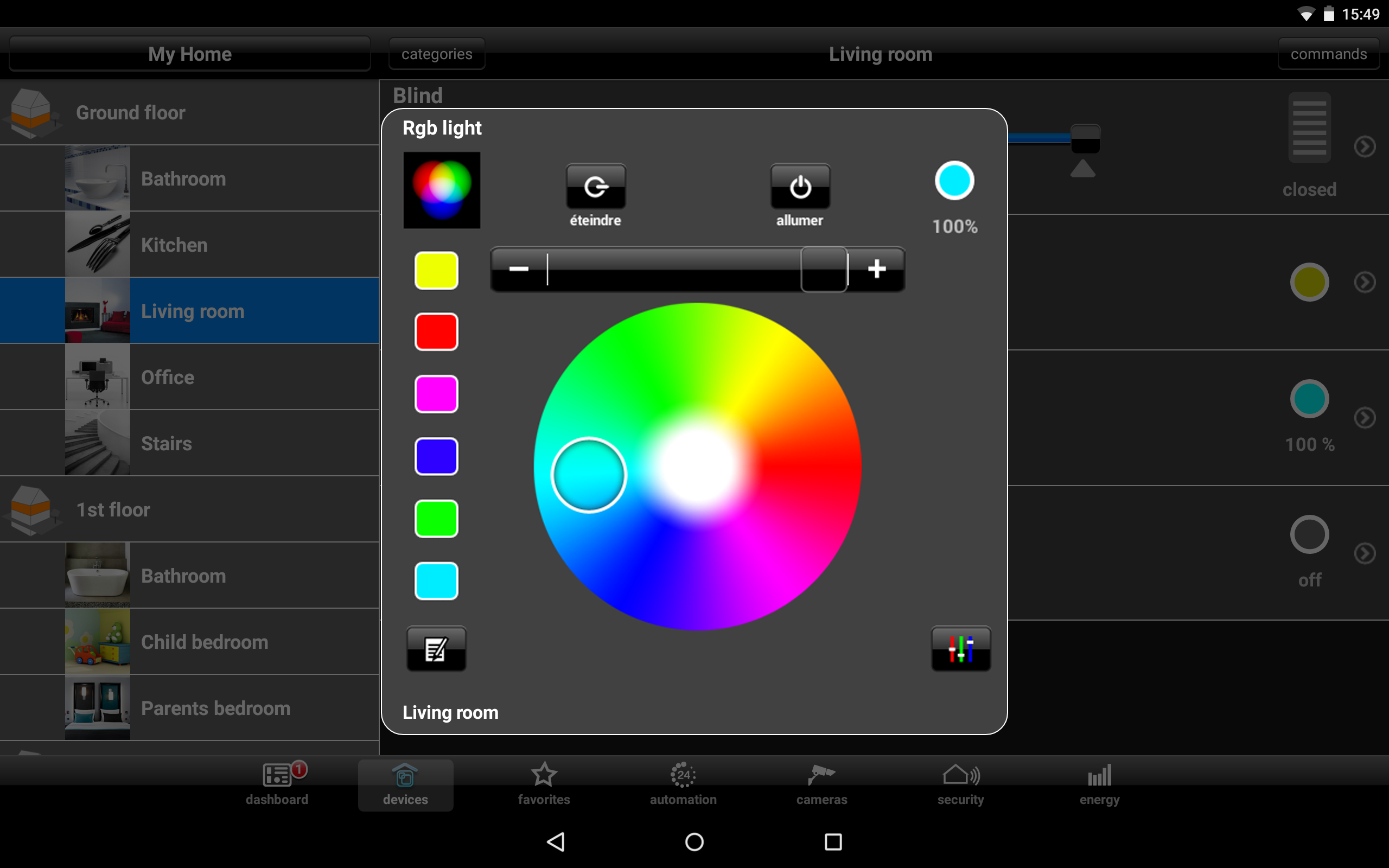Open the dashboard tab icon
Viewport: 1389px width, 868px height.
click(x=277, y=775)
